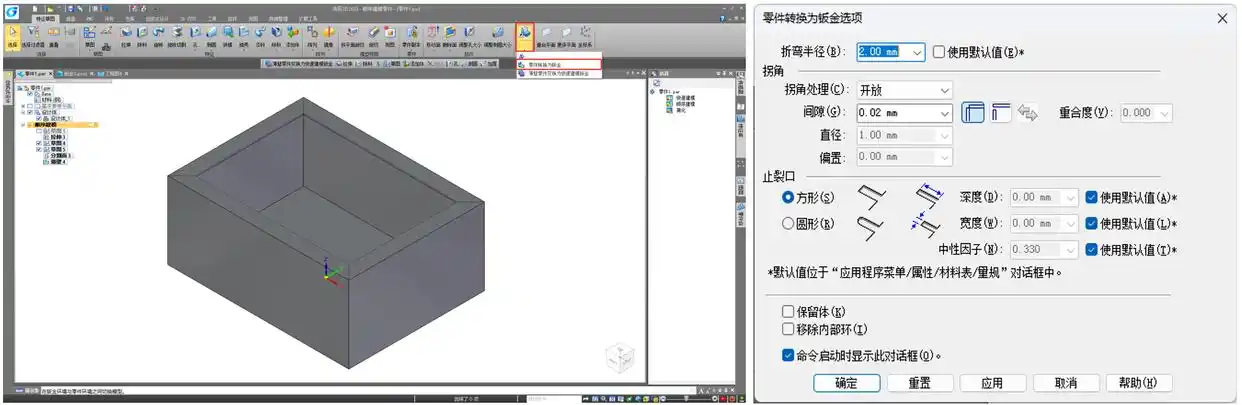The width and height of the screenshot is (1242, 405).
Task: Open the 中性因子 0.330 dropdown
Action: tap(1071, 250)
